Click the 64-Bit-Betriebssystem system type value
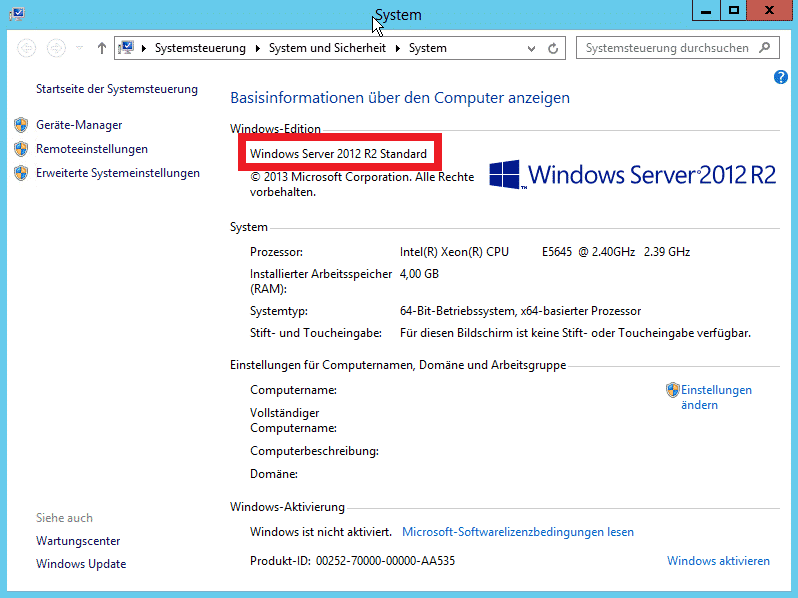Image resolution: width=798 pixels, height=598 pixels. click(520, 311)
